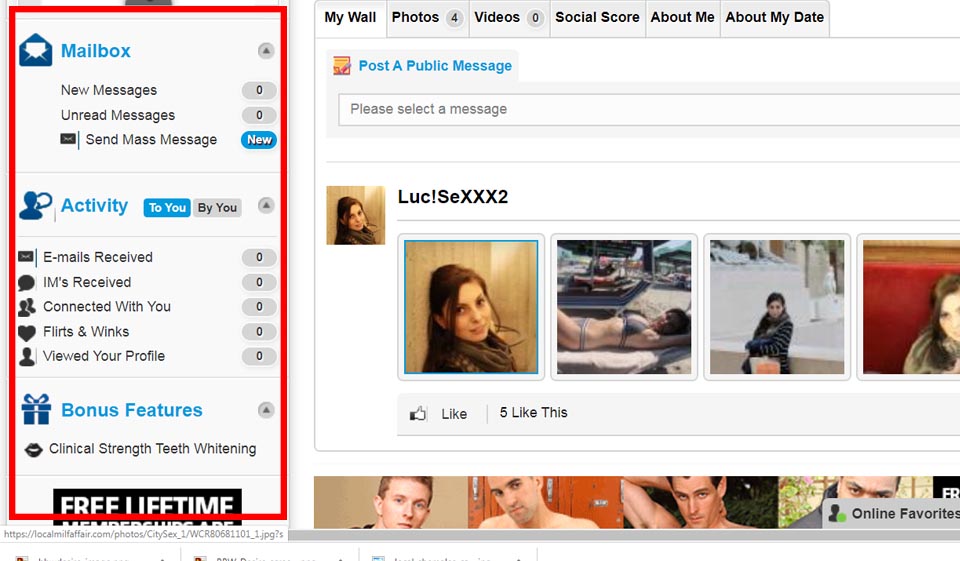Switch Activity view to To You

coord(167,208)
